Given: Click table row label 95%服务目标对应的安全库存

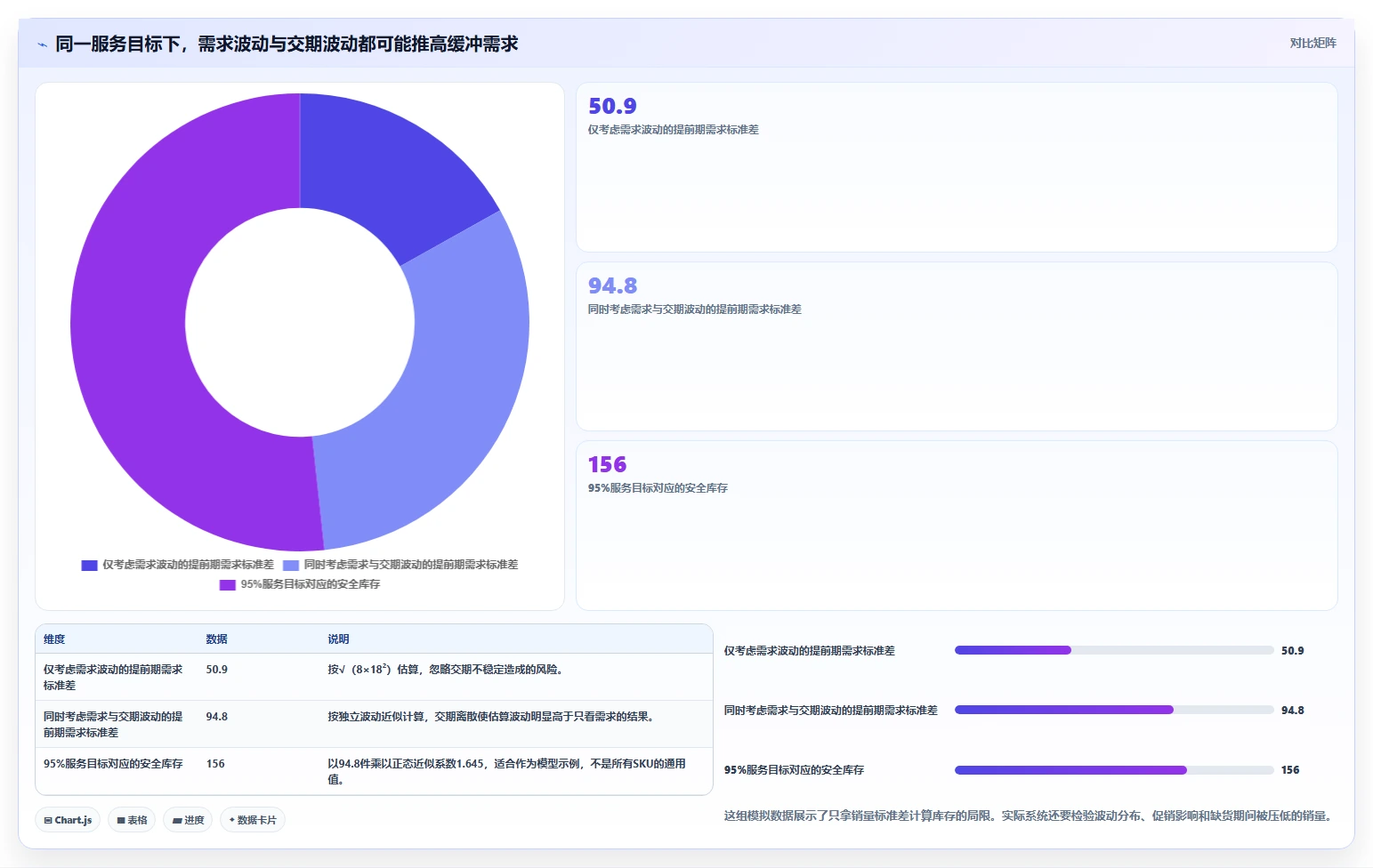Looking at the screenshot, I should [113, 764].
